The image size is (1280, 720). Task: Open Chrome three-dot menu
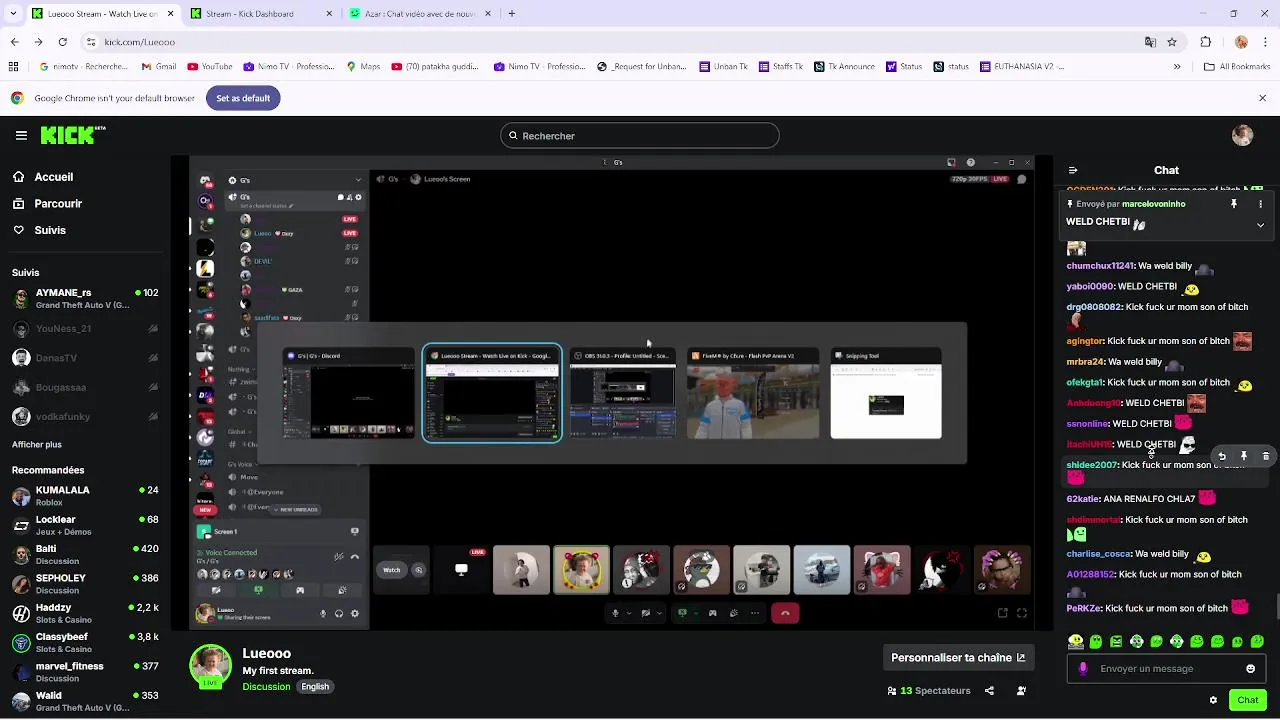coord(1265,42)
